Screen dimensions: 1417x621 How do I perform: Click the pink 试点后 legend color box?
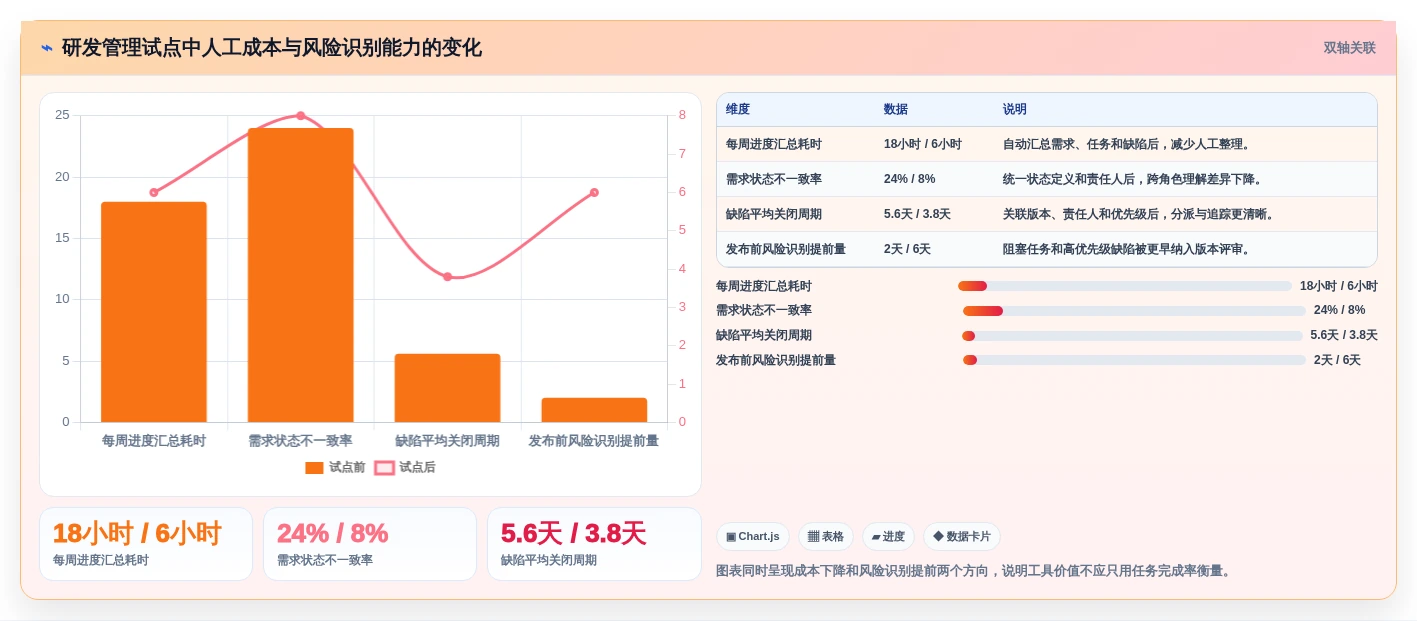pos(384,467)
